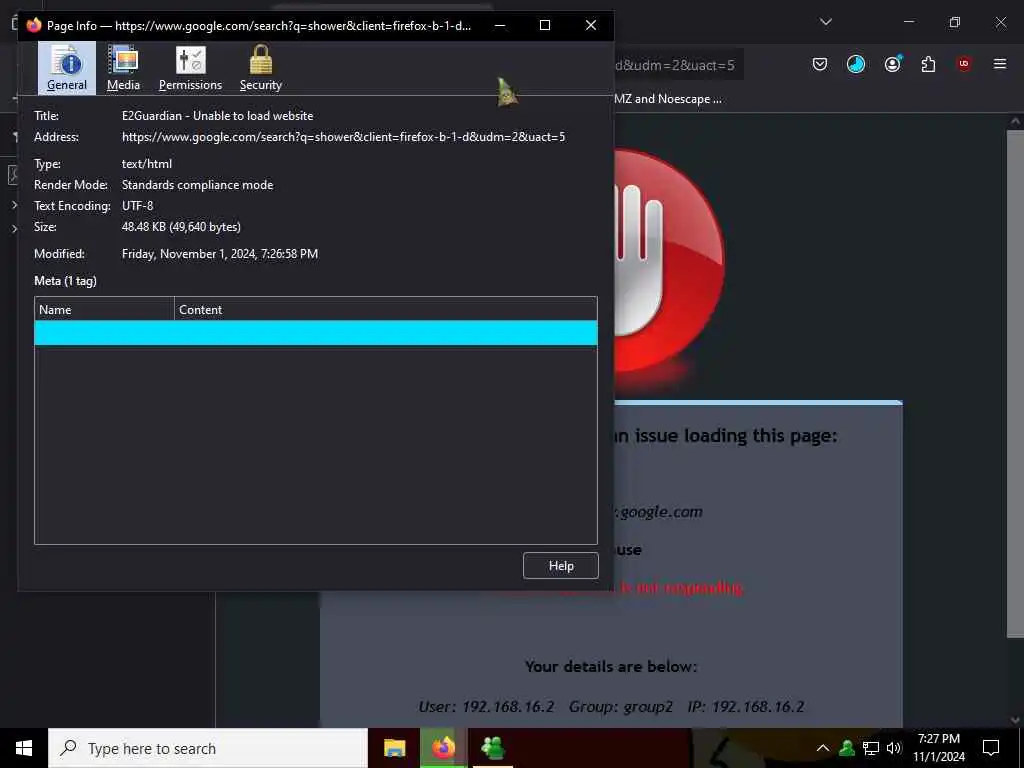Click the uBlock Origin icon in Firefox toolbar
Screen dimensions: 1024x768
coord(964,64)
